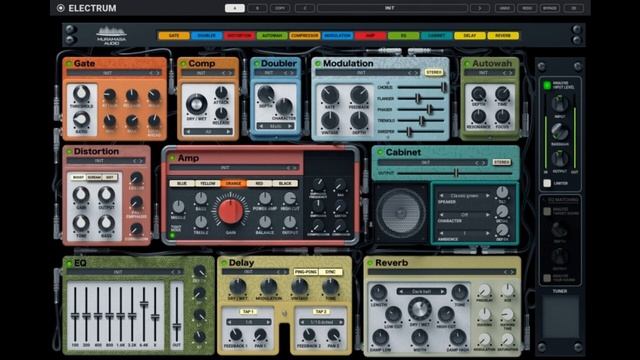Open the Distortion preset selector
This screenshot has height=360, width=640.
[x=106, y=161]
